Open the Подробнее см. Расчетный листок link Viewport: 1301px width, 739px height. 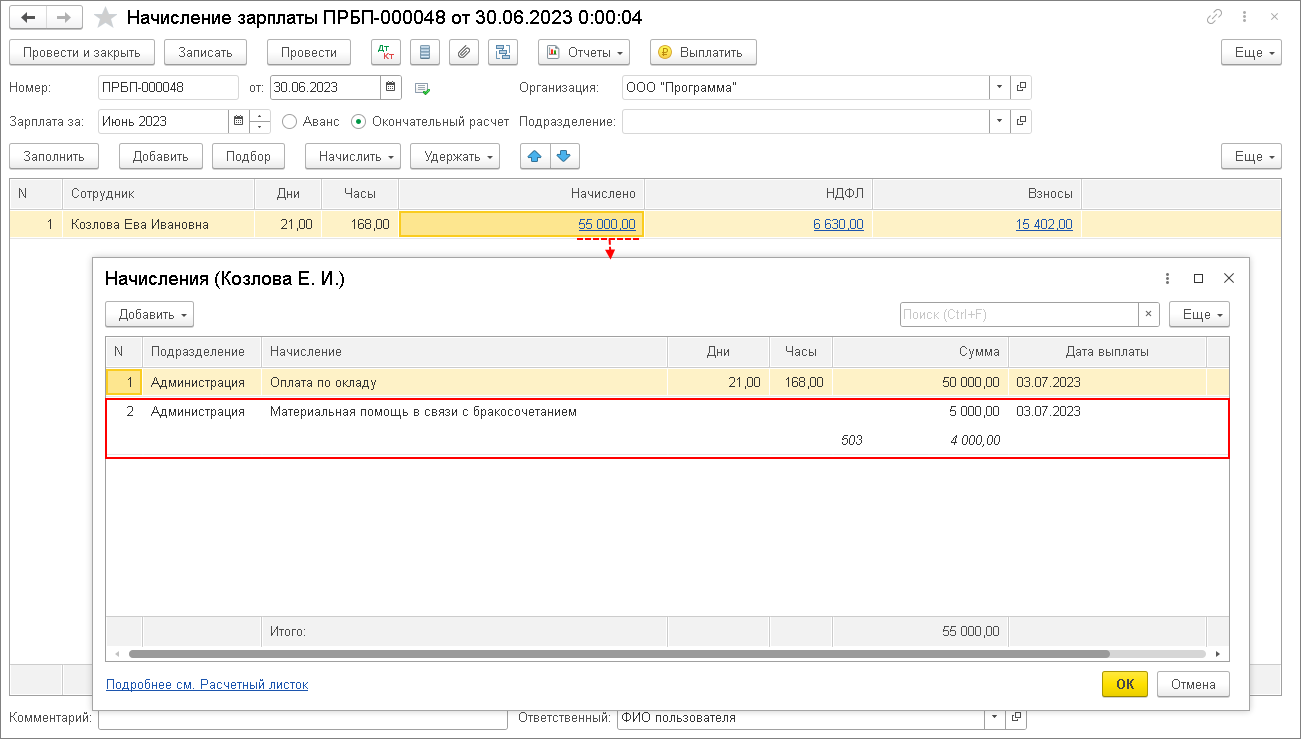(207, 685)
